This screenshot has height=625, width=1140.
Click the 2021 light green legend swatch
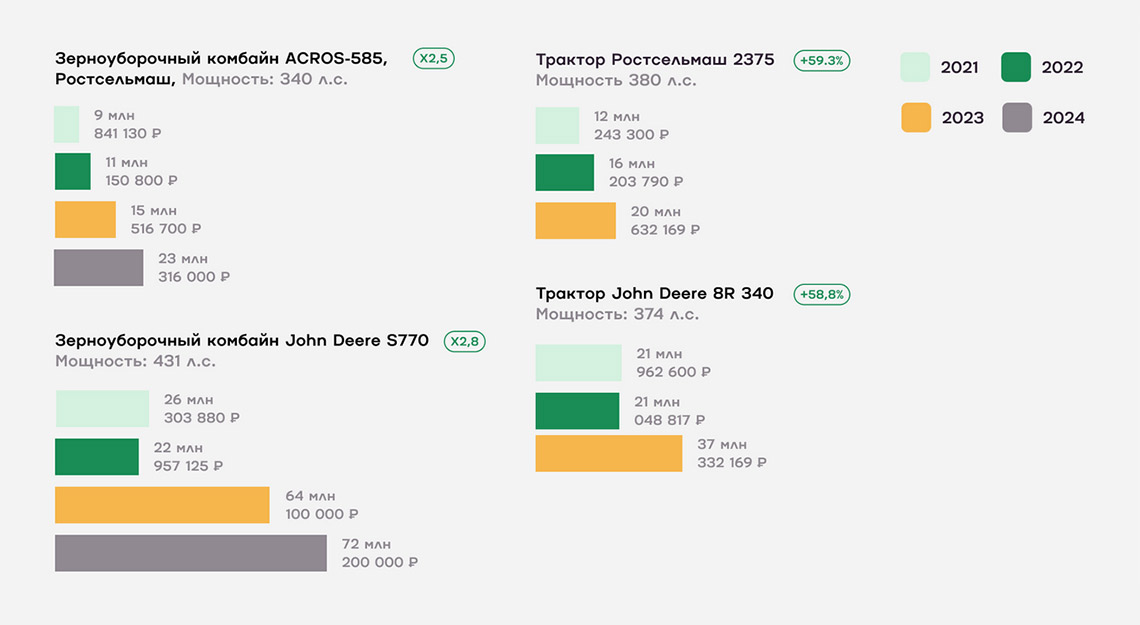915,67
